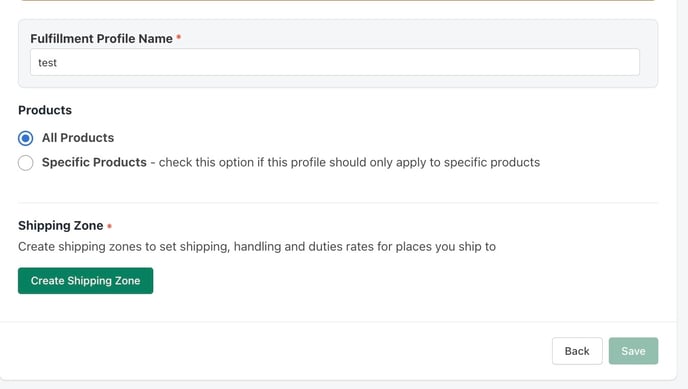This screenshot has height=389, width=688.
Task: Click the "Specific Products" bold label text
Action: 94,162
